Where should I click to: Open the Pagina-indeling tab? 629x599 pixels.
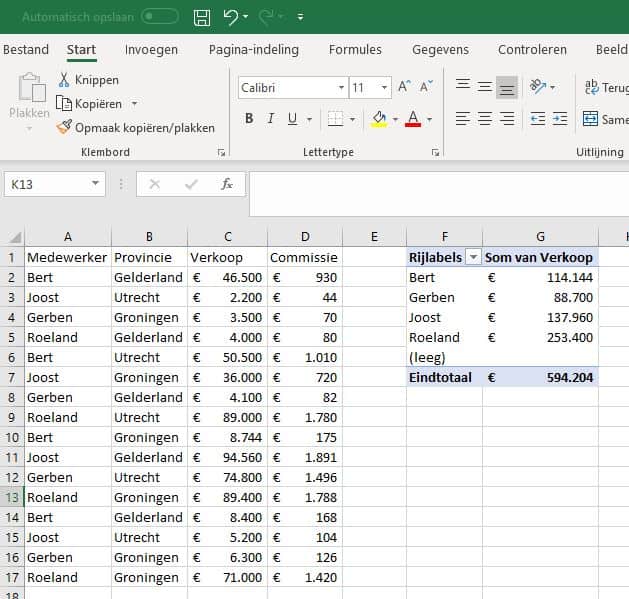(254, 50)
